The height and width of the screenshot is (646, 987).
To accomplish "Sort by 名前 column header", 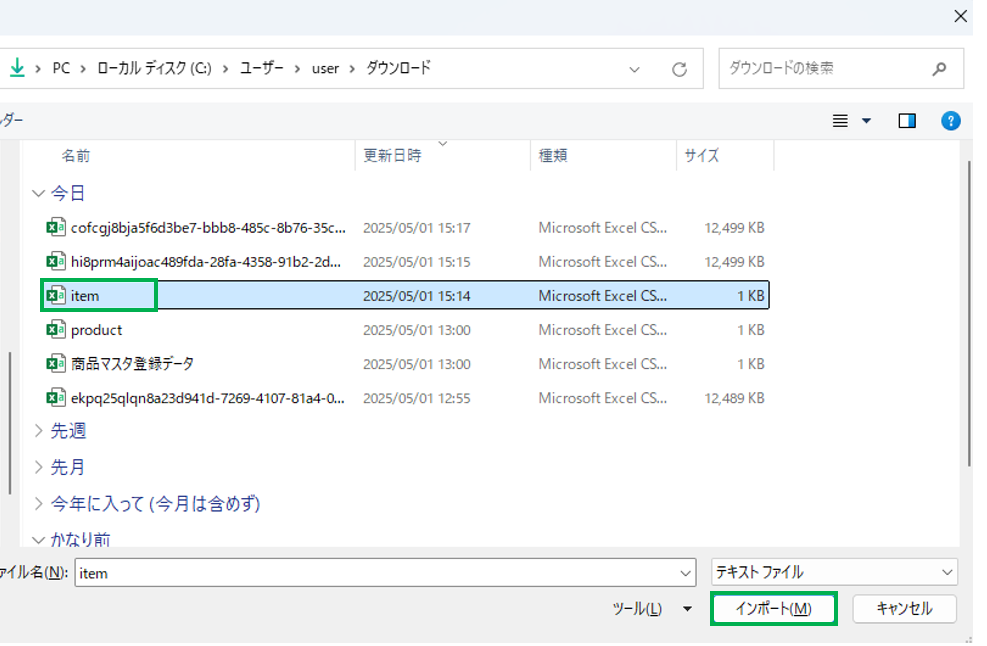I will pyautogui.click(x=76, y=156).
